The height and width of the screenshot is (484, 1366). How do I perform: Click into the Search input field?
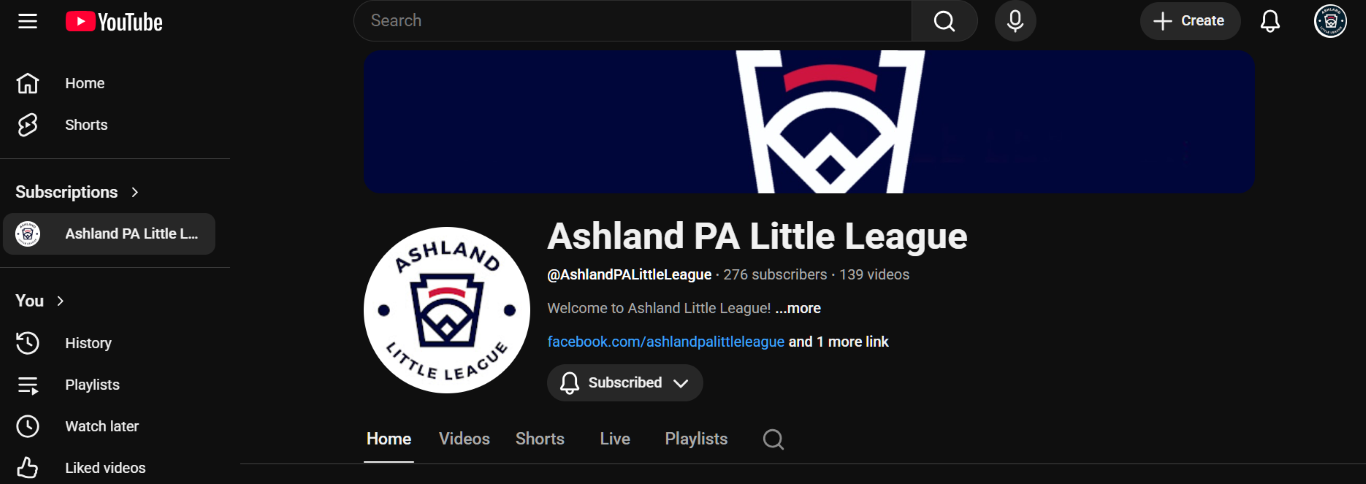pos(633,21)
